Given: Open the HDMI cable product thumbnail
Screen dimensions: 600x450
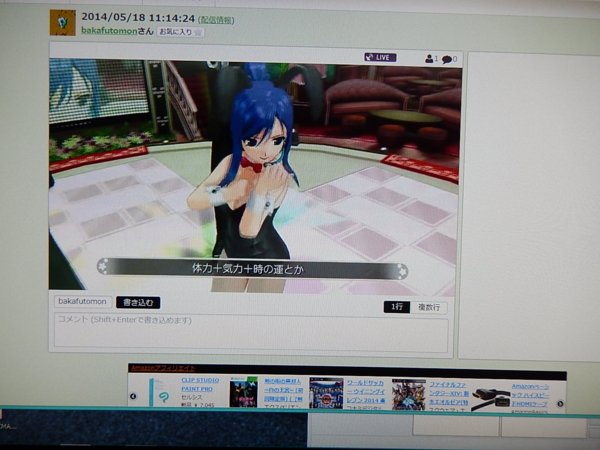Looking at the screenshot, I should [x=491, y=399].
